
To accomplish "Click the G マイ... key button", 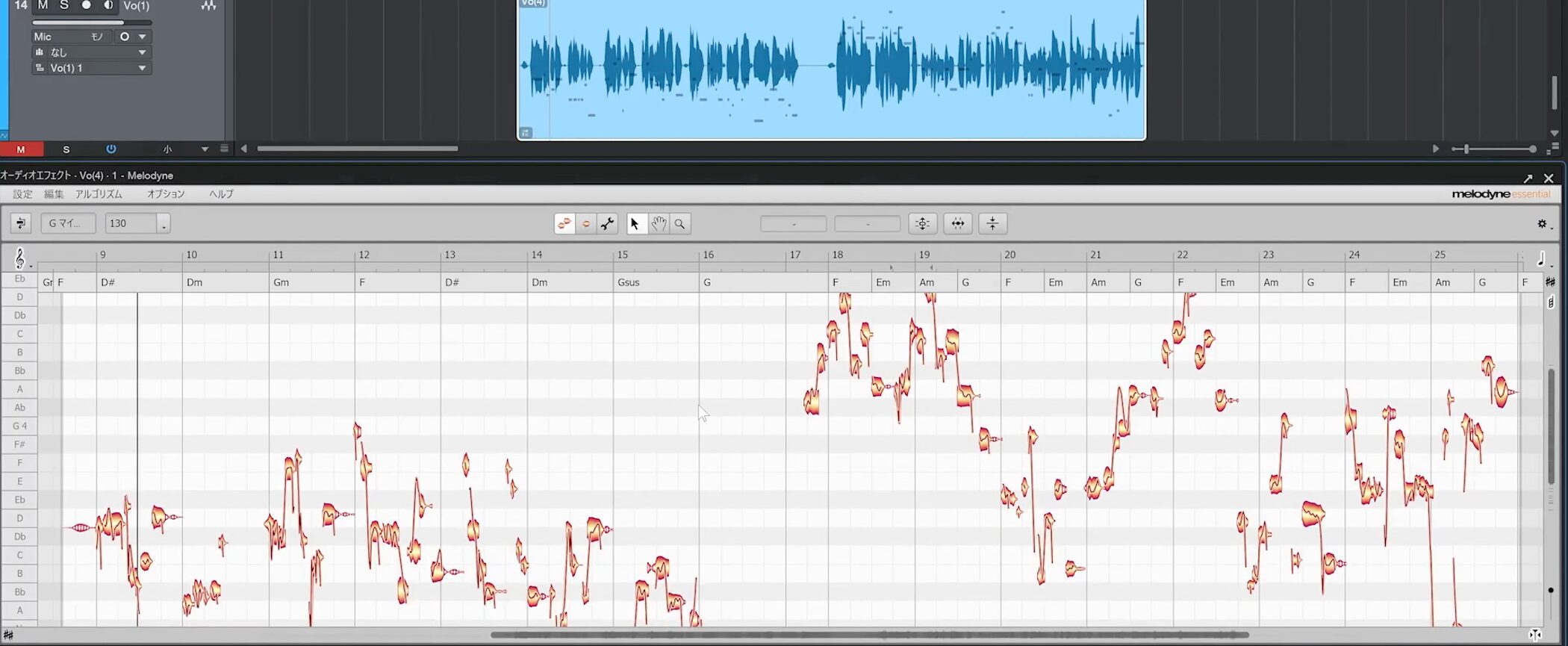I will tap(68, 223).
